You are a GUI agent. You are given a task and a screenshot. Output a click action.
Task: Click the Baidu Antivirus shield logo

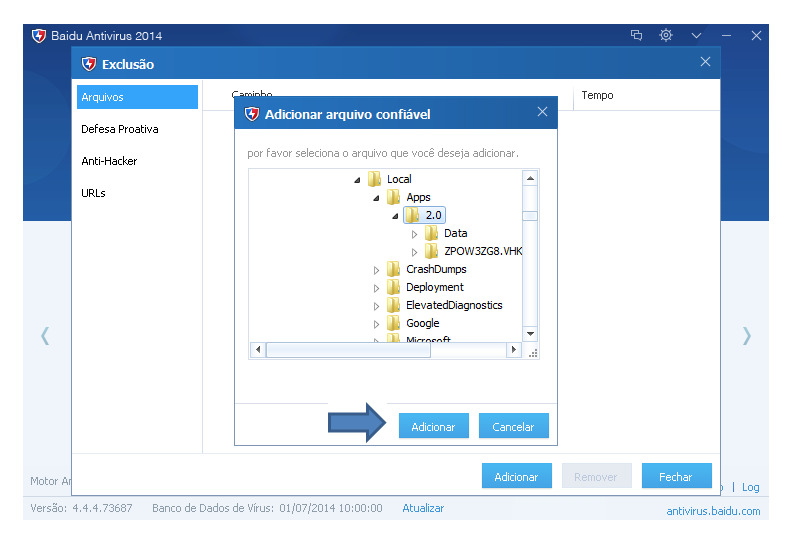(x=39, y=36)
